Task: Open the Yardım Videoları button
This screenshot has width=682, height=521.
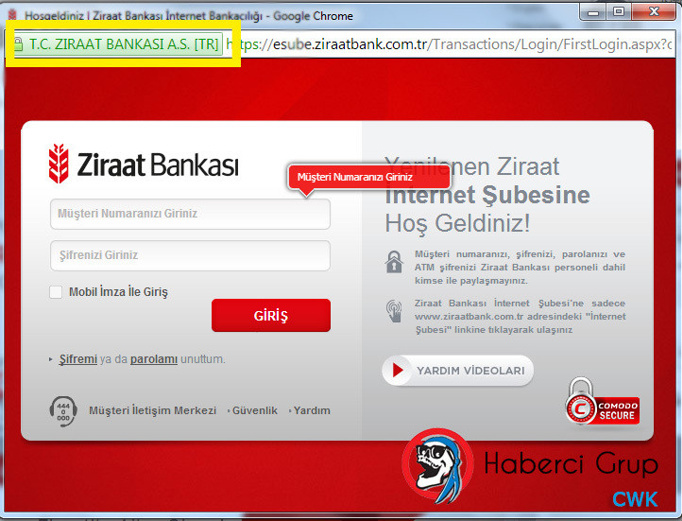Action: click(x=458, y=371)
